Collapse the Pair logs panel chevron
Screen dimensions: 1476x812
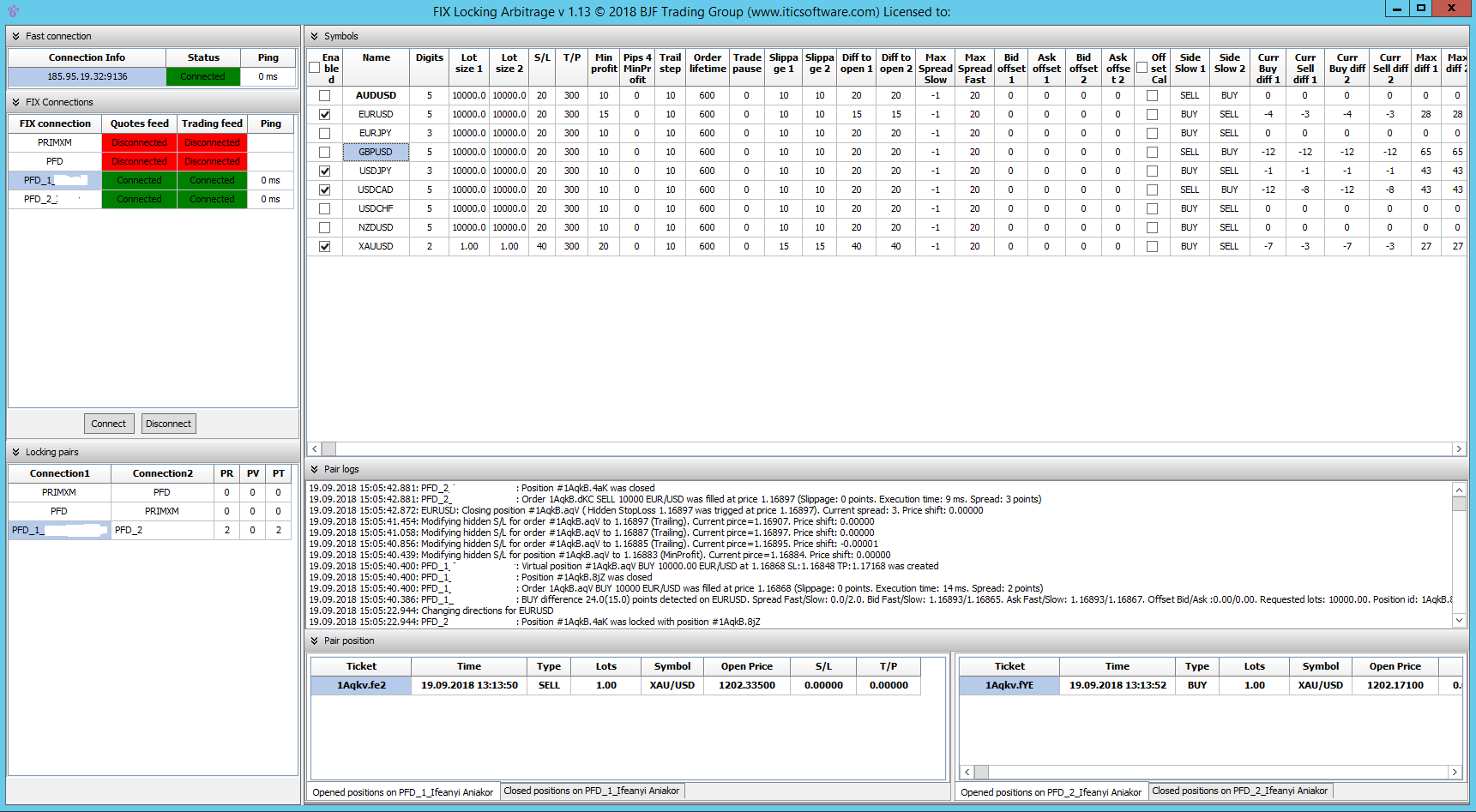point(315,469)
